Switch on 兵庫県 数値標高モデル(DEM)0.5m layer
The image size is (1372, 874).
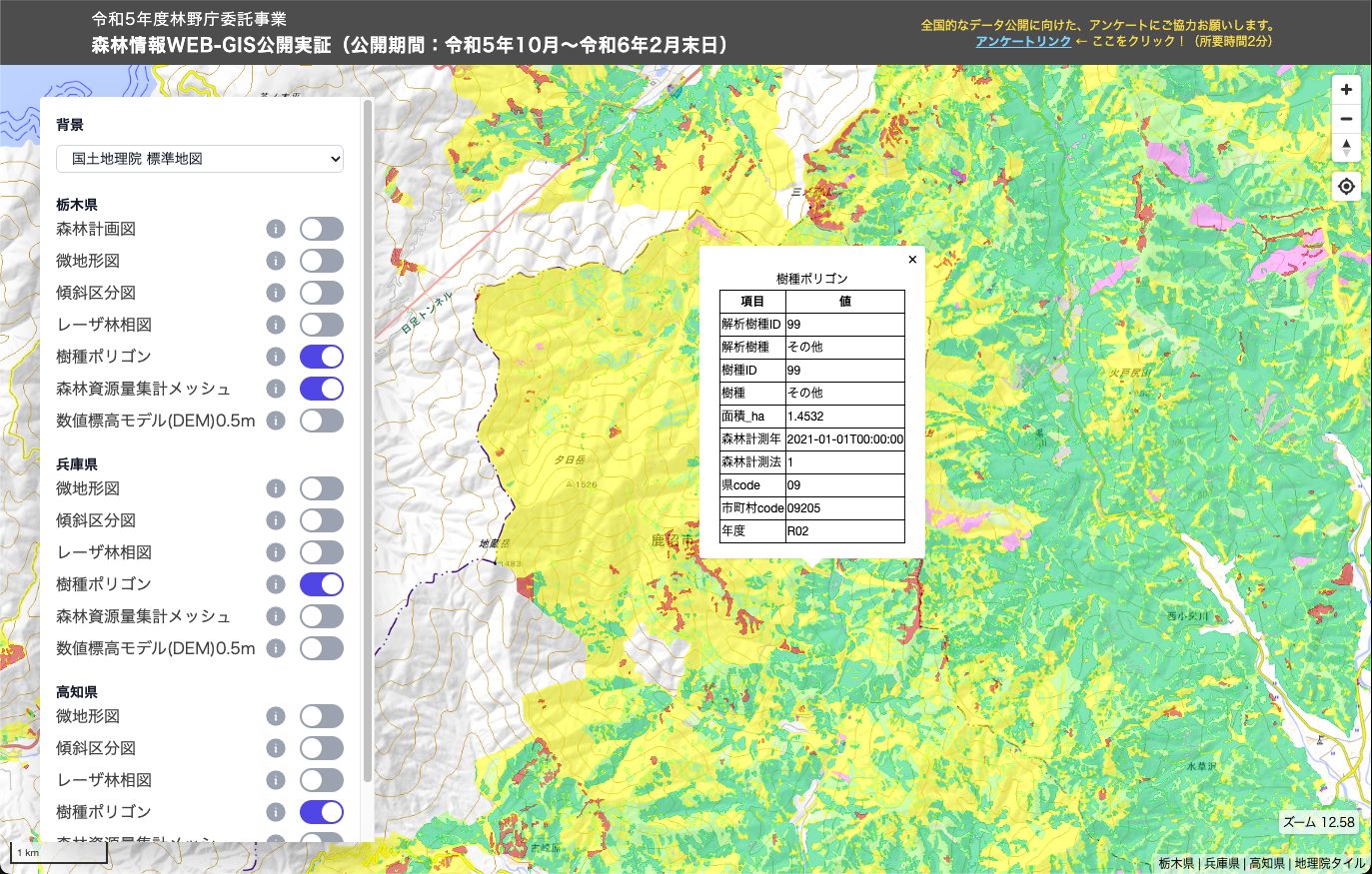[322, 648]
